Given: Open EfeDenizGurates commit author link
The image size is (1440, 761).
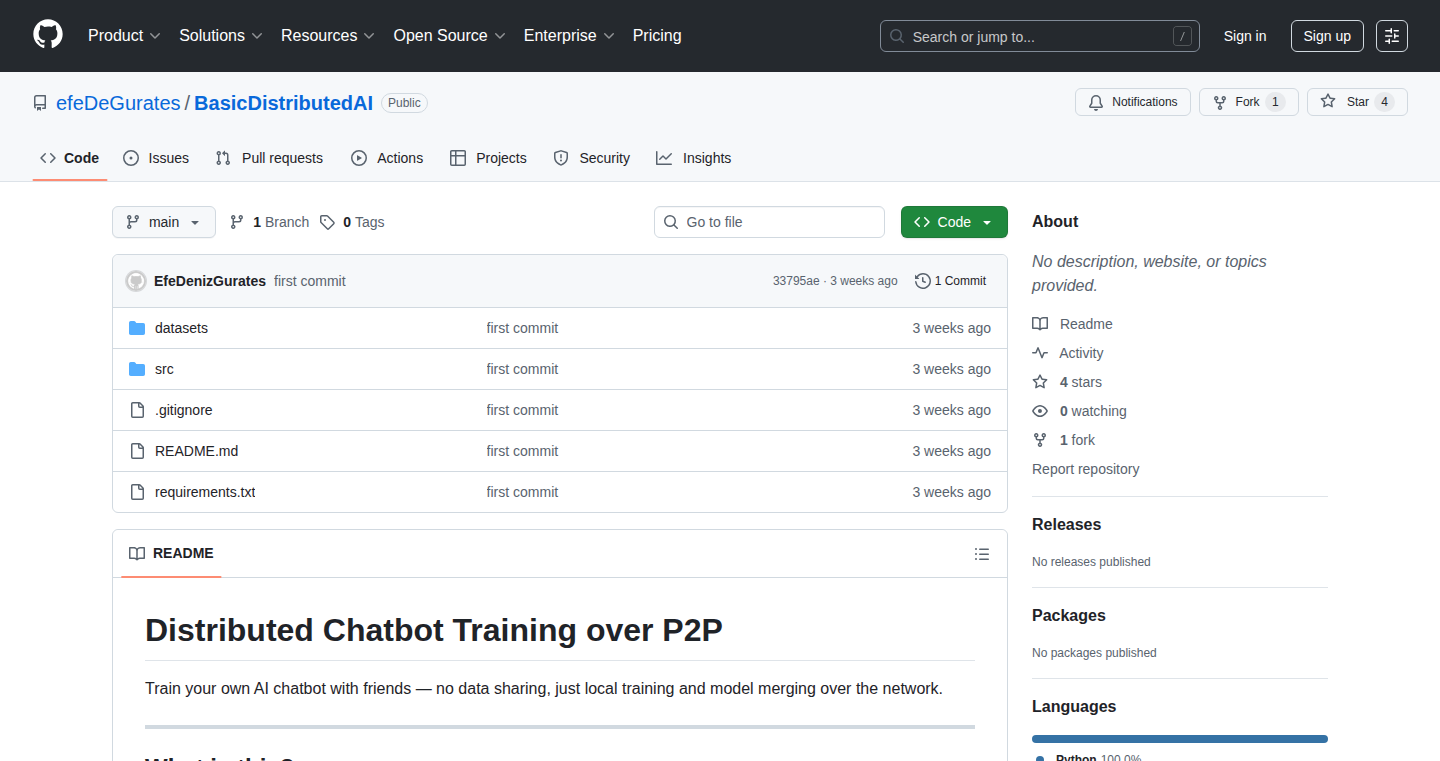Looking at the screenshot, I should (x=210, y=281).
